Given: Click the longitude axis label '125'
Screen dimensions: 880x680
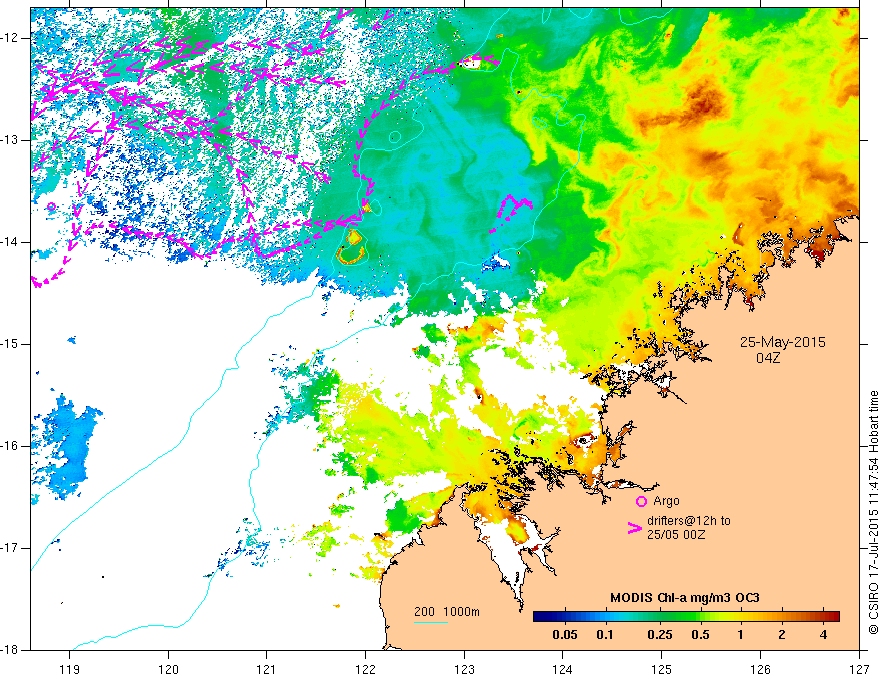Looking at the screenshot, I should click(x=662, y=669).
